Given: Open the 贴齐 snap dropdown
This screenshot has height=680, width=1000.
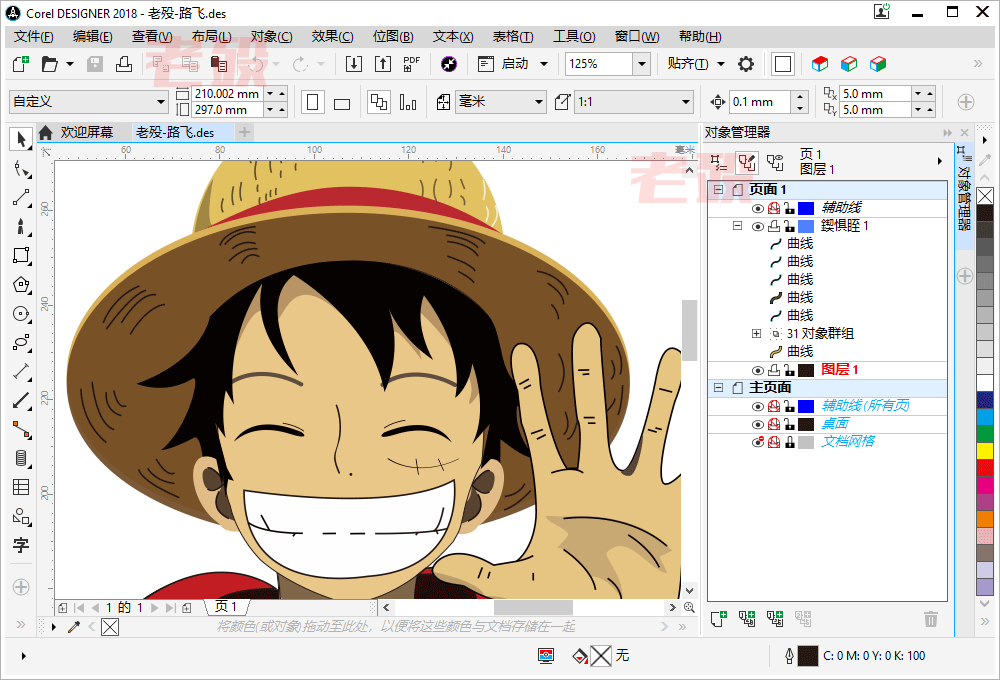Looking at the screenshot, I should [721, 64].
